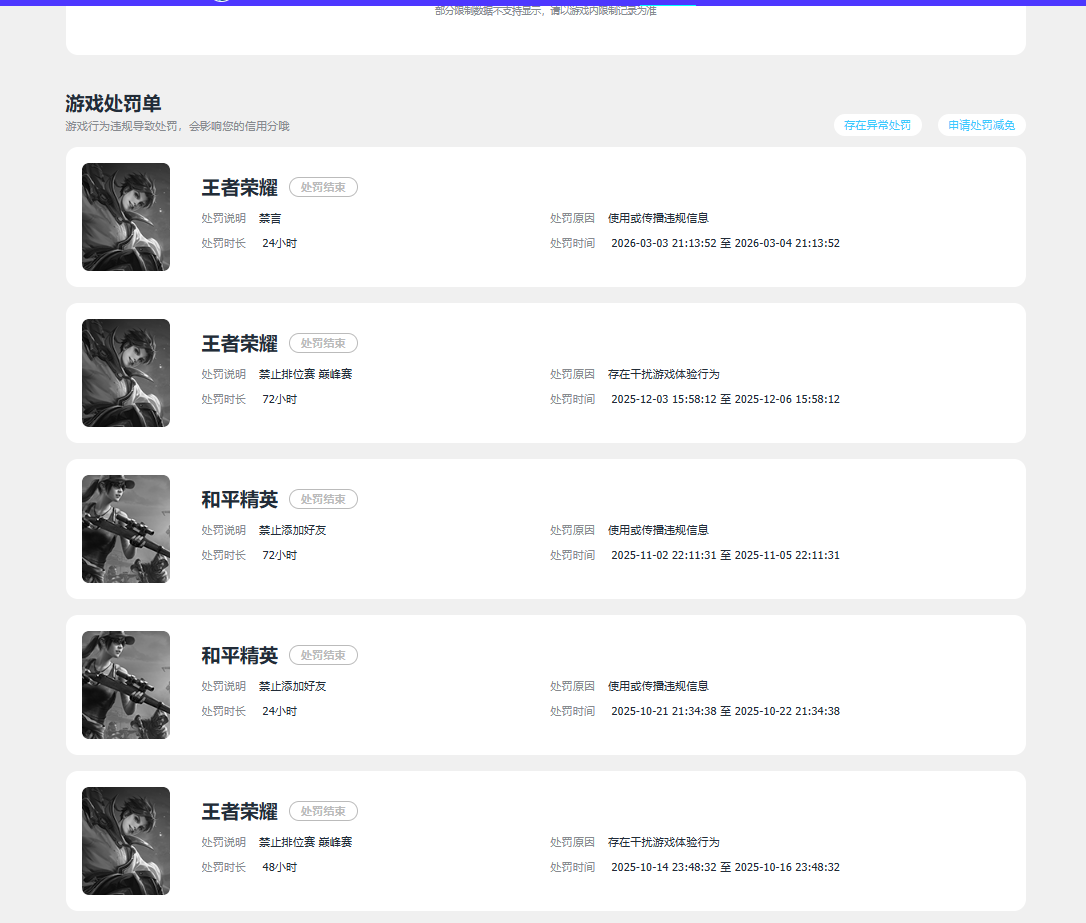Select the 和平精英 title in the 72小时 card
Screen dimensions: 1086x923
pos(240,499)
